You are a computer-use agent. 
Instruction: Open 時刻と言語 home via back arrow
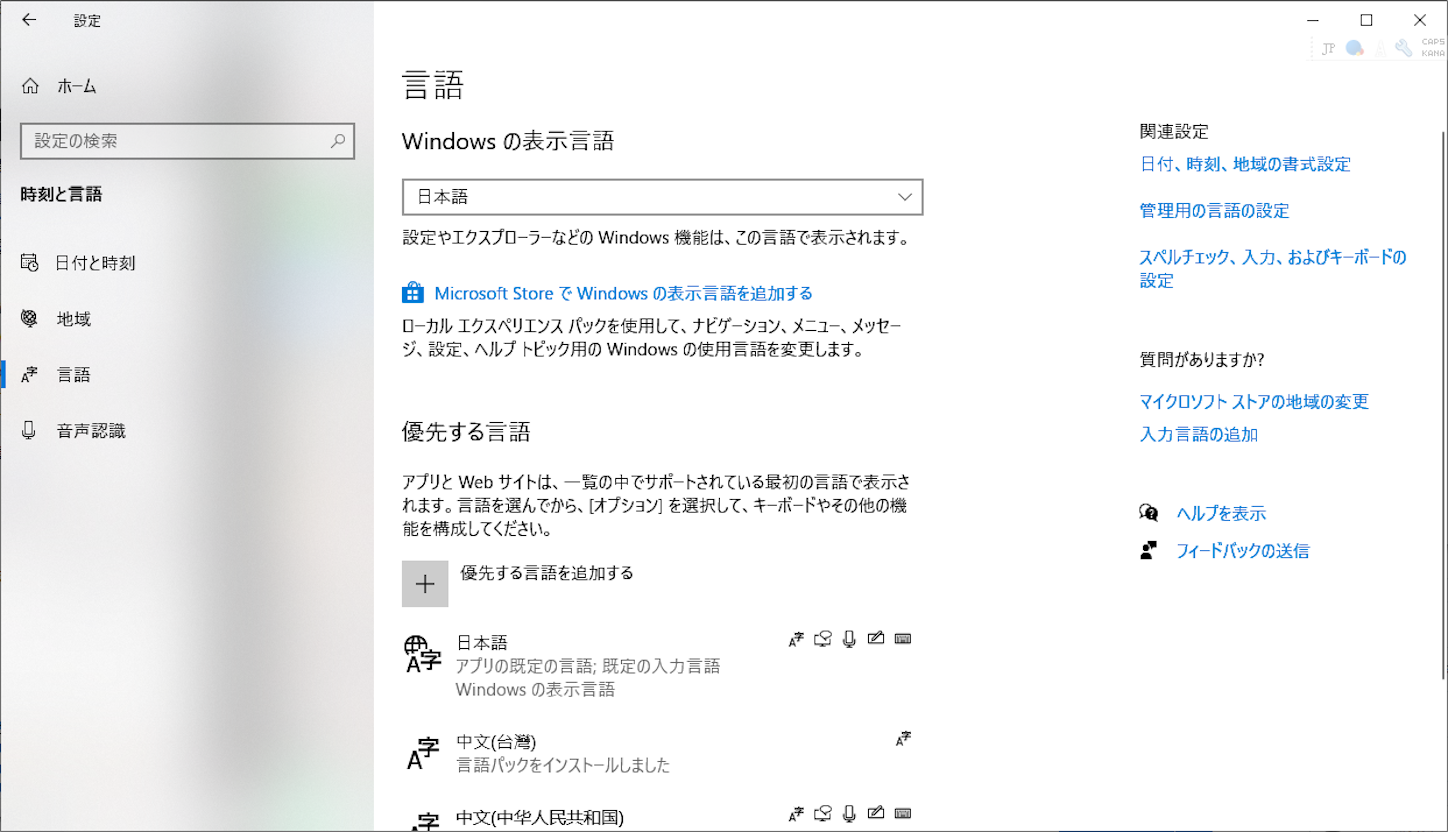[30, 20]
